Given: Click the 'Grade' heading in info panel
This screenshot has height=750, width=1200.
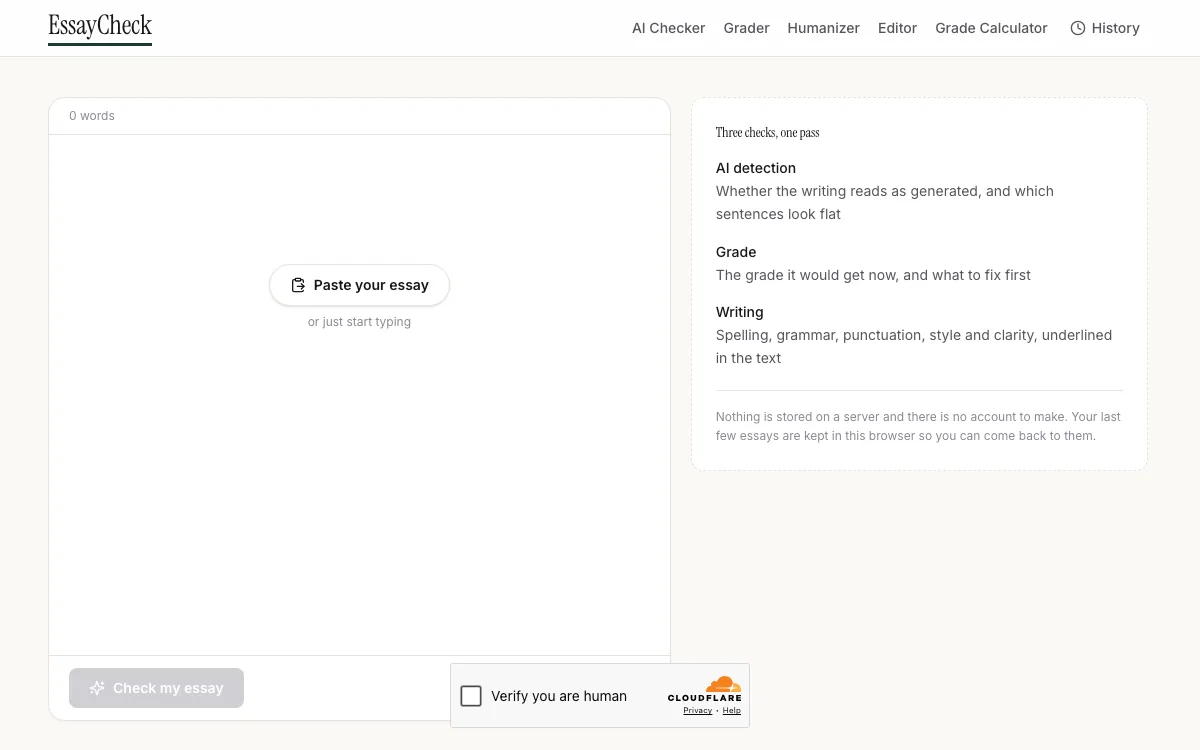Looking at the screenshot, I should (736, 252).
